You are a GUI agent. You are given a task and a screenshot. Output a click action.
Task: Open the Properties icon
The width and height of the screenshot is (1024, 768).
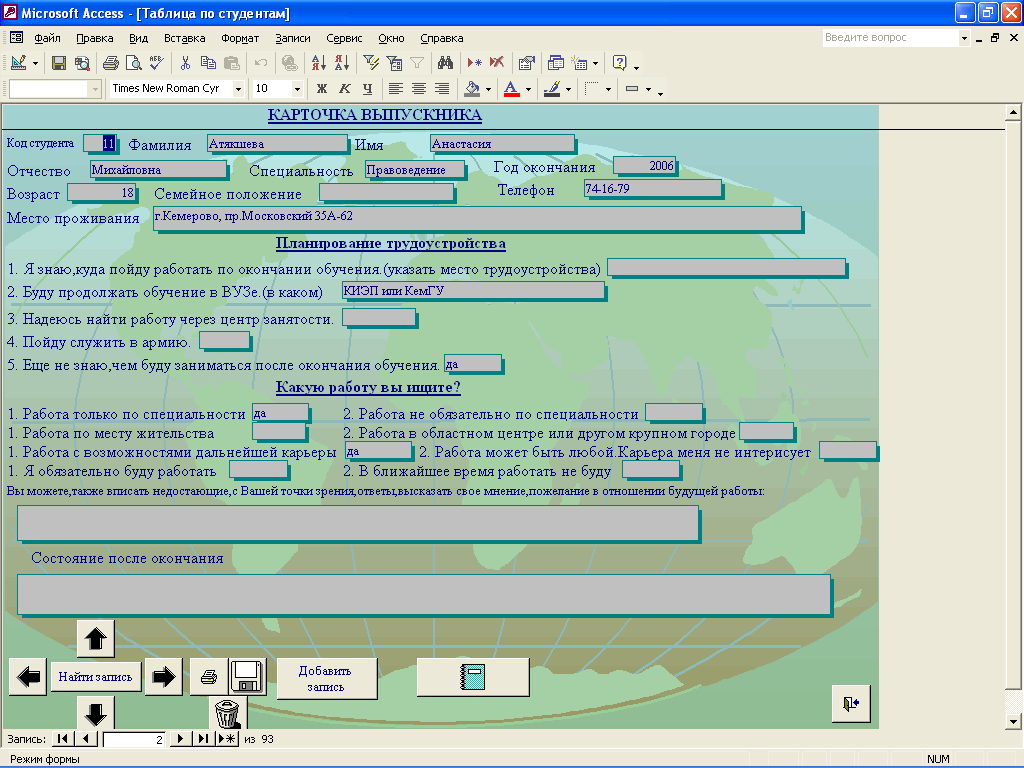[526, 63]
